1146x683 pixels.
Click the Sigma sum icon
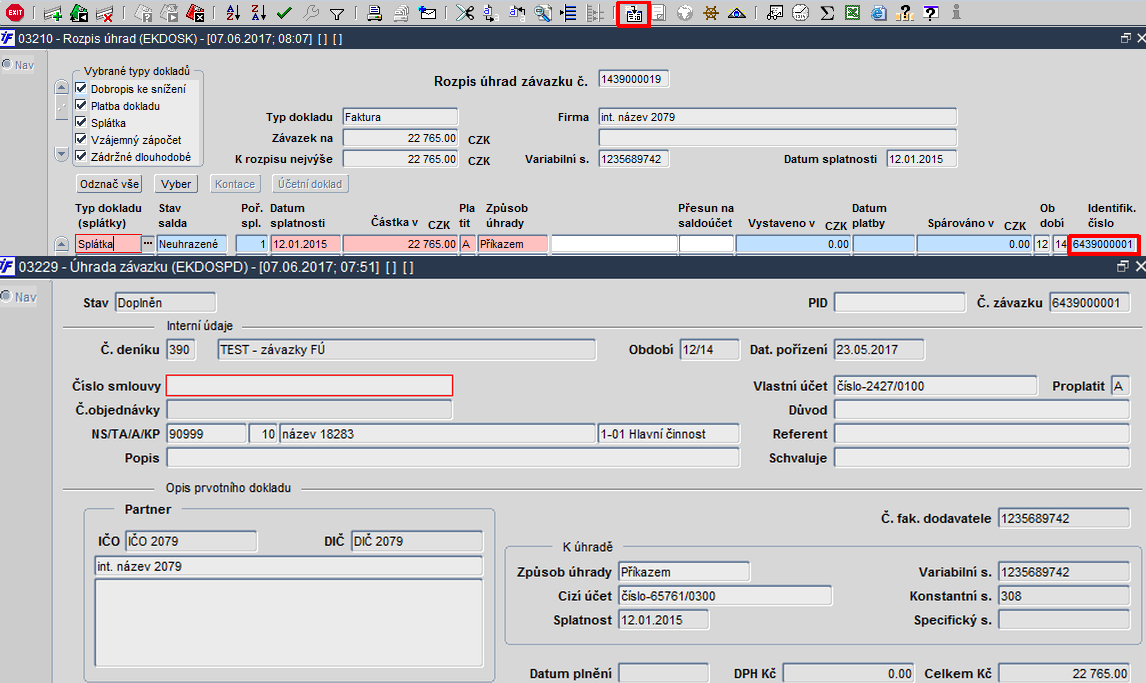[x=827, y=12]
